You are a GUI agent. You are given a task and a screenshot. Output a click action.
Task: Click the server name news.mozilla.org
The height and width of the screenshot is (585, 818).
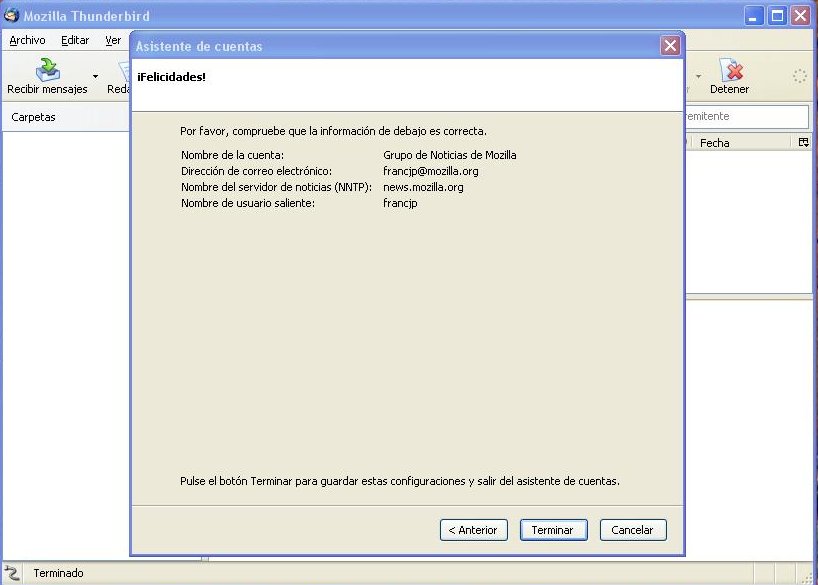point(423,187)
